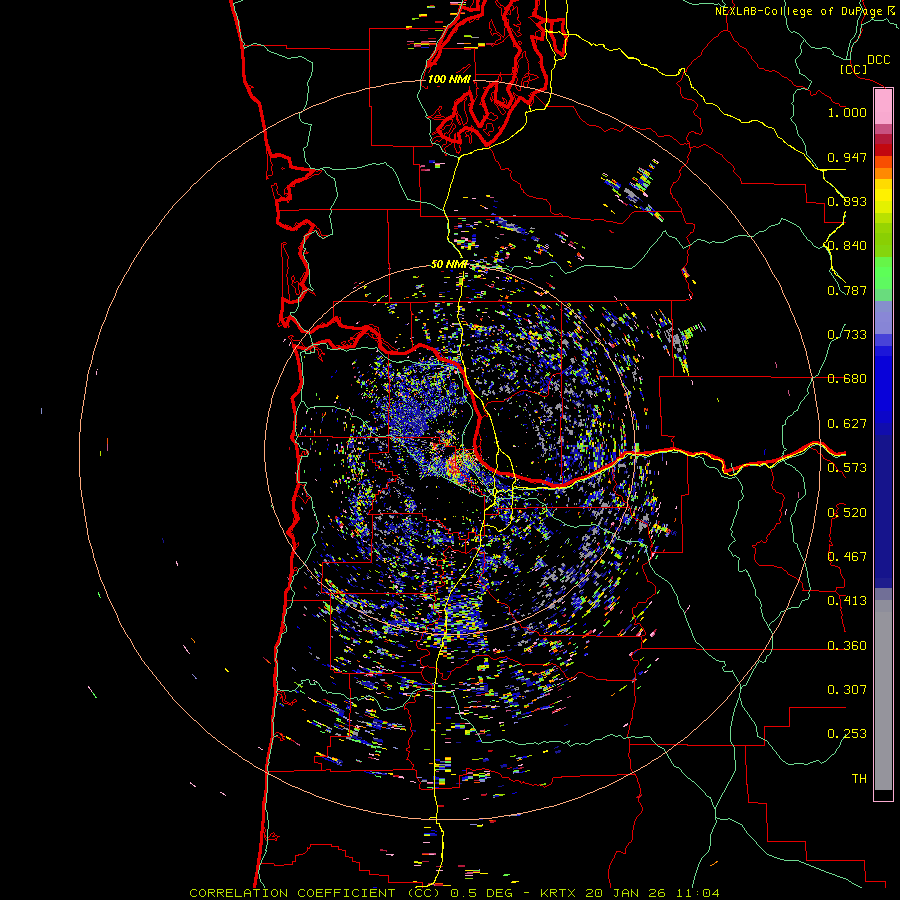Click the 0.787 value on the color scale

(x=847, y=290)
